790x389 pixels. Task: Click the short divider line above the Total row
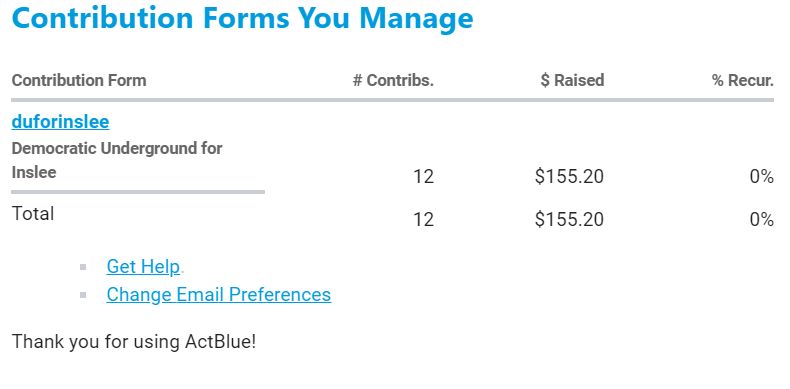click(138, 192)
